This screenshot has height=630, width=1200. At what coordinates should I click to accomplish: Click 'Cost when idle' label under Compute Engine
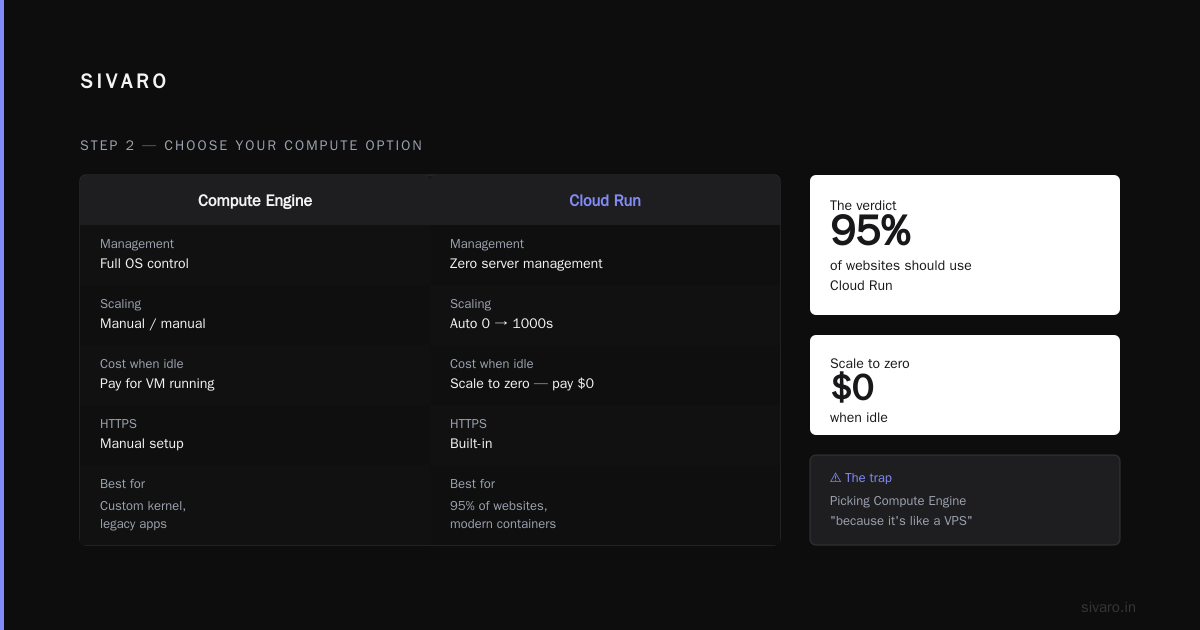[x=142, y=364]
